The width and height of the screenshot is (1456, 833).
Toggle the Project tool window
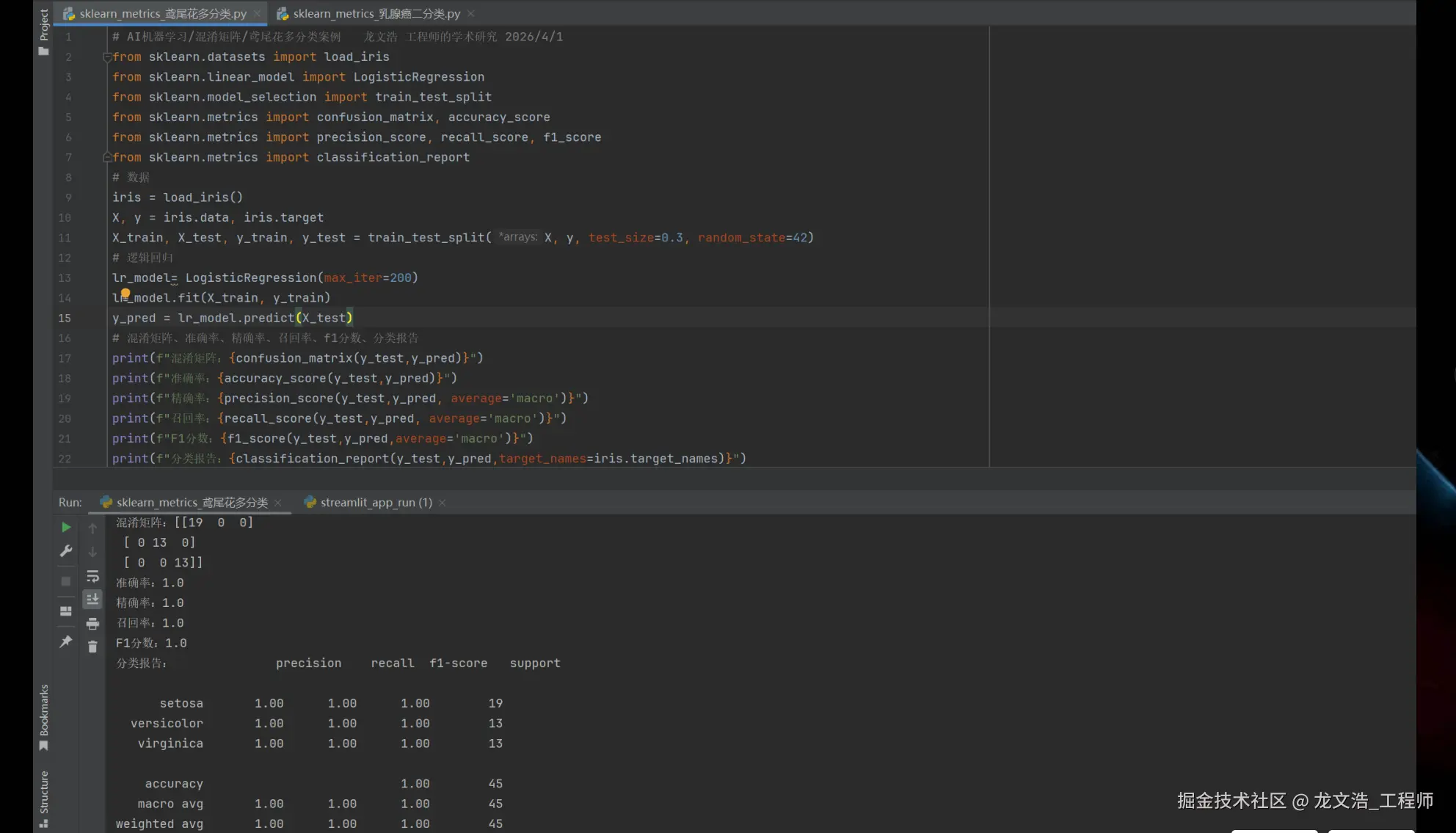tap(44, 32)
